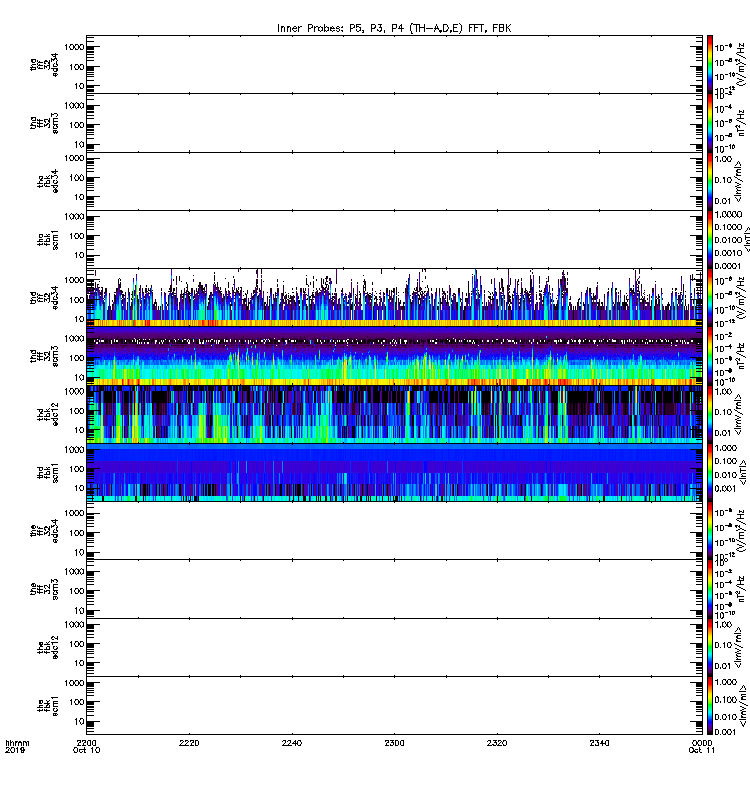Click the '10' y-axis tick of the fbk scm1
The width and height of the screenshot is (750, 800).
pyautogui.click(x=79, y=722)
